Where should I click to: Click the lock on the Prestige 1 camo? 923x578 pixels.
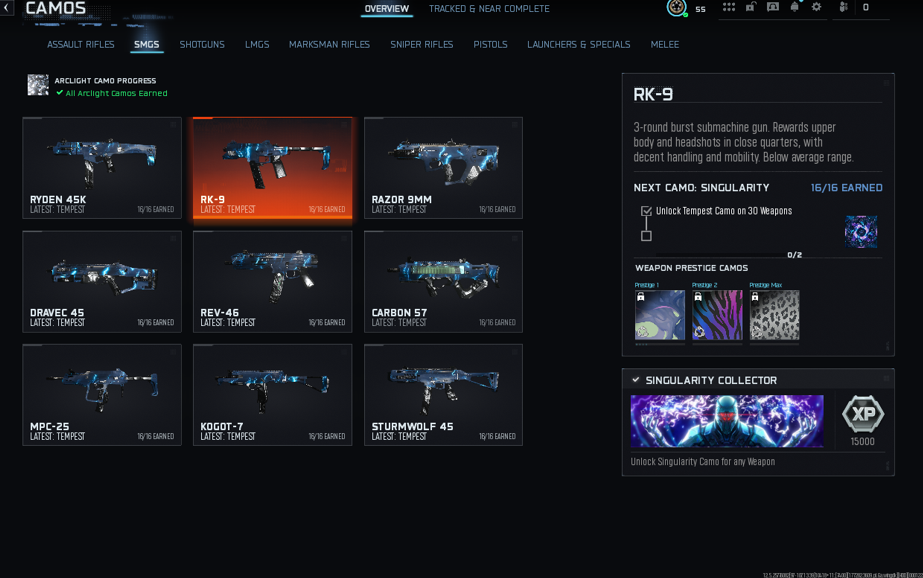point(640,297)
